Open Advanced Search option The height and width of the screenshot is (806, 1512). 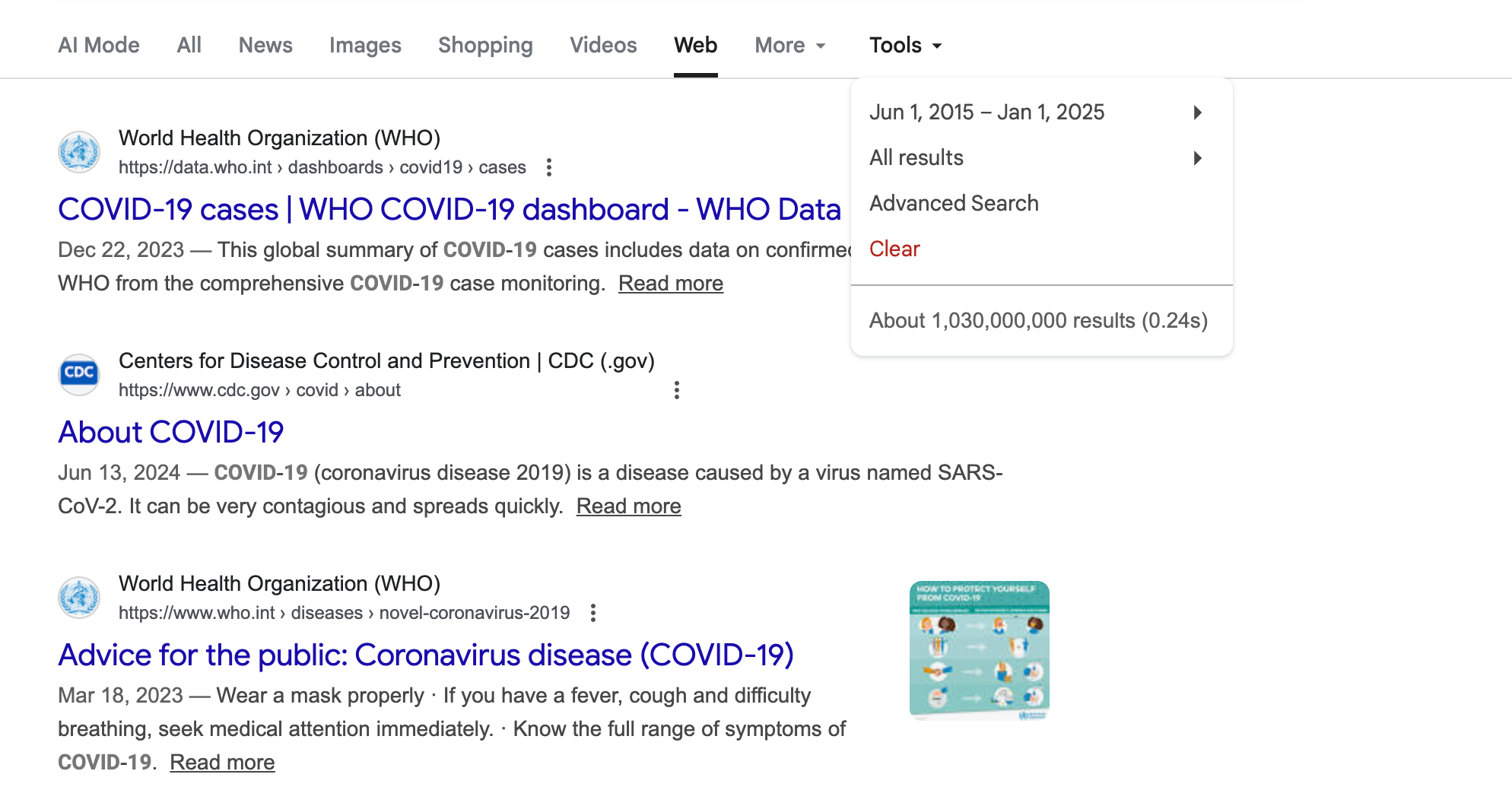click(954, 203)
